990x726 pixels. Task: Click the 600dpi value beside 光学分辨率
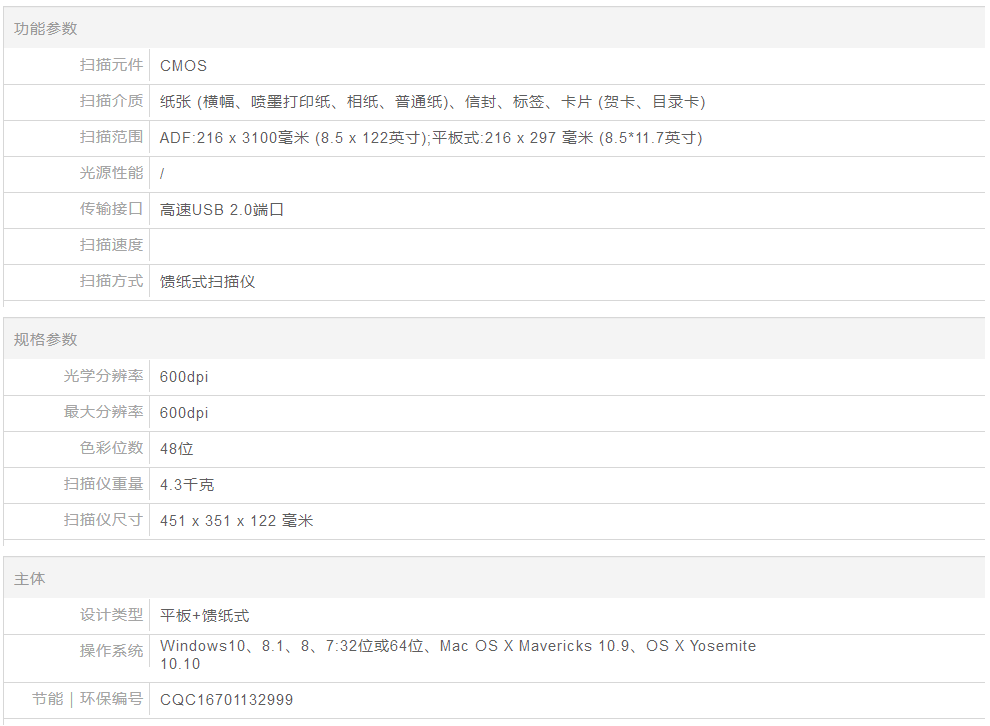click(x=184, y=377)
